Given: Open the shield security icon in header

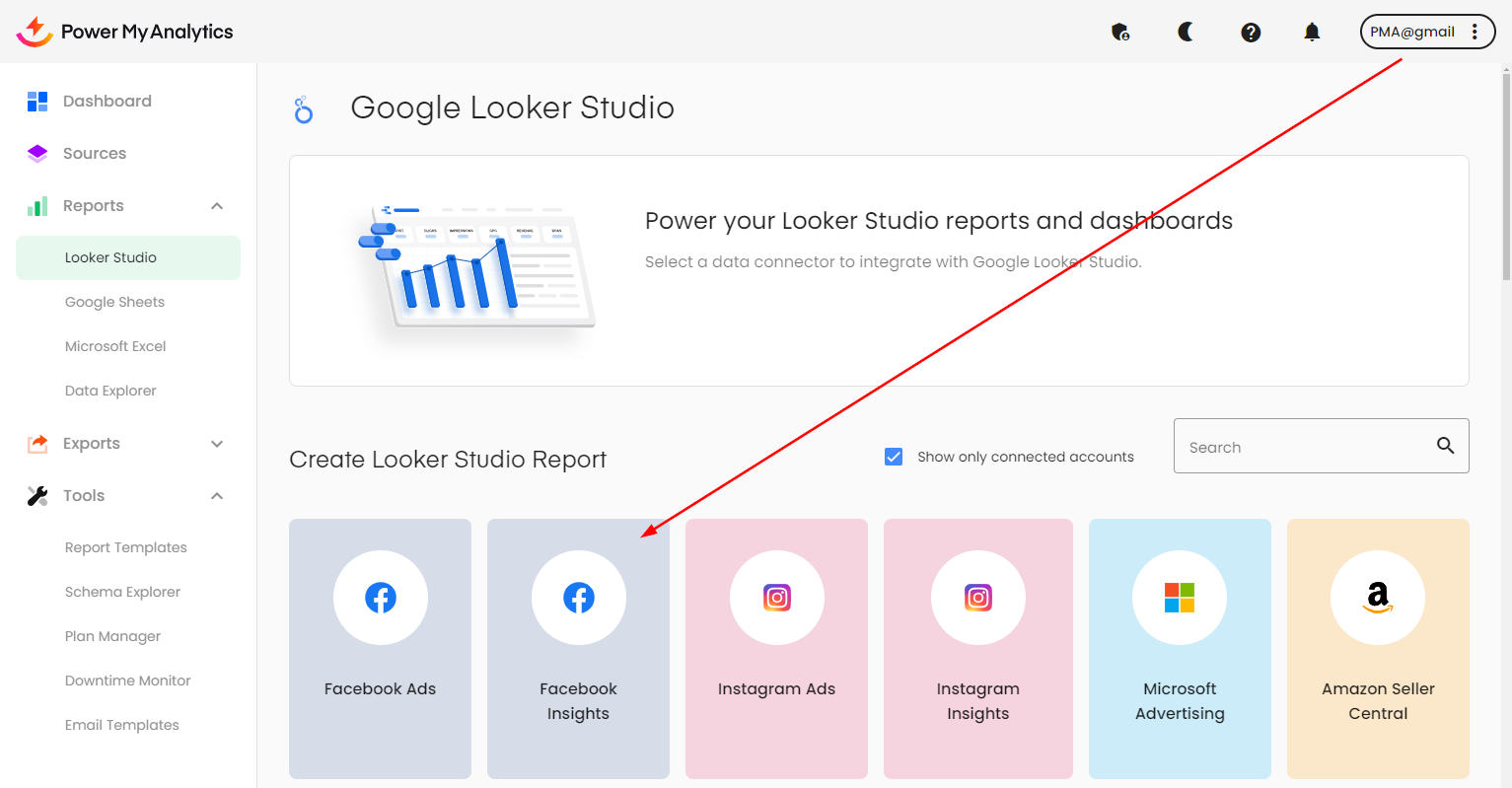Looking at the screenshot, I should [x=1120, y=33].
